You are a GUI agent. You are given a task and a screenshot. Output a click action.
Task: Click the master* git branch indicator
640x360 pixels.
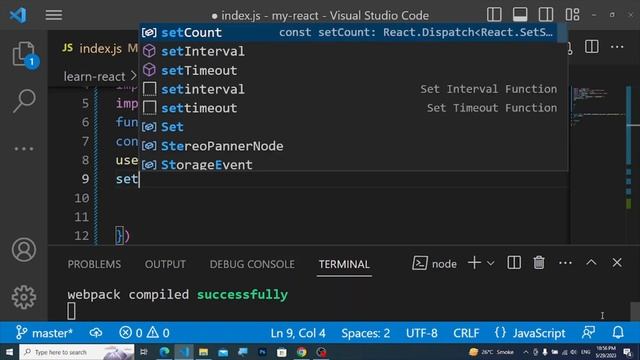[x=44, y=333]
